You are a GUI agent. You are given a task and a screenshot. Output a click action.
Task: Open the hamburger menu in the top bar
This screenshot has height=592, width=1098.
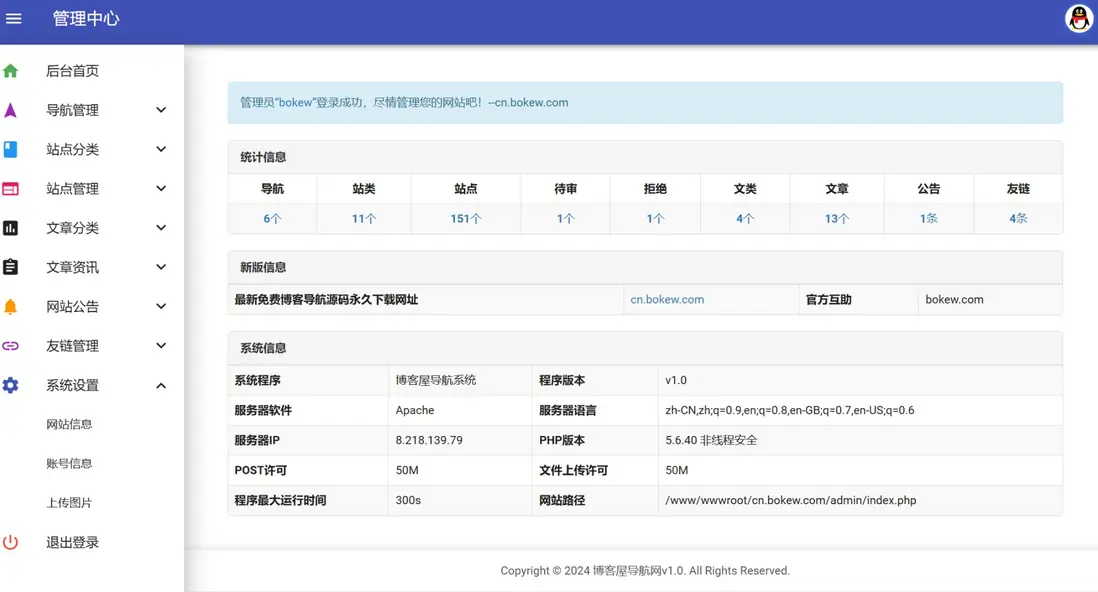coord(14,17)
